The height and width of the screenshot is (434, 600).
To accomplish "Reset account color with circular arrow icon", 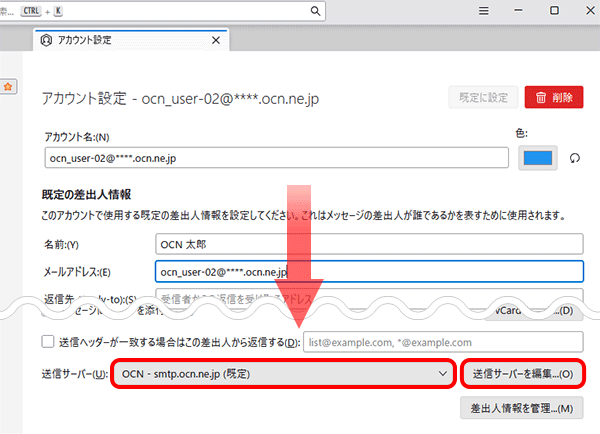I will click(x=574, y=158).
